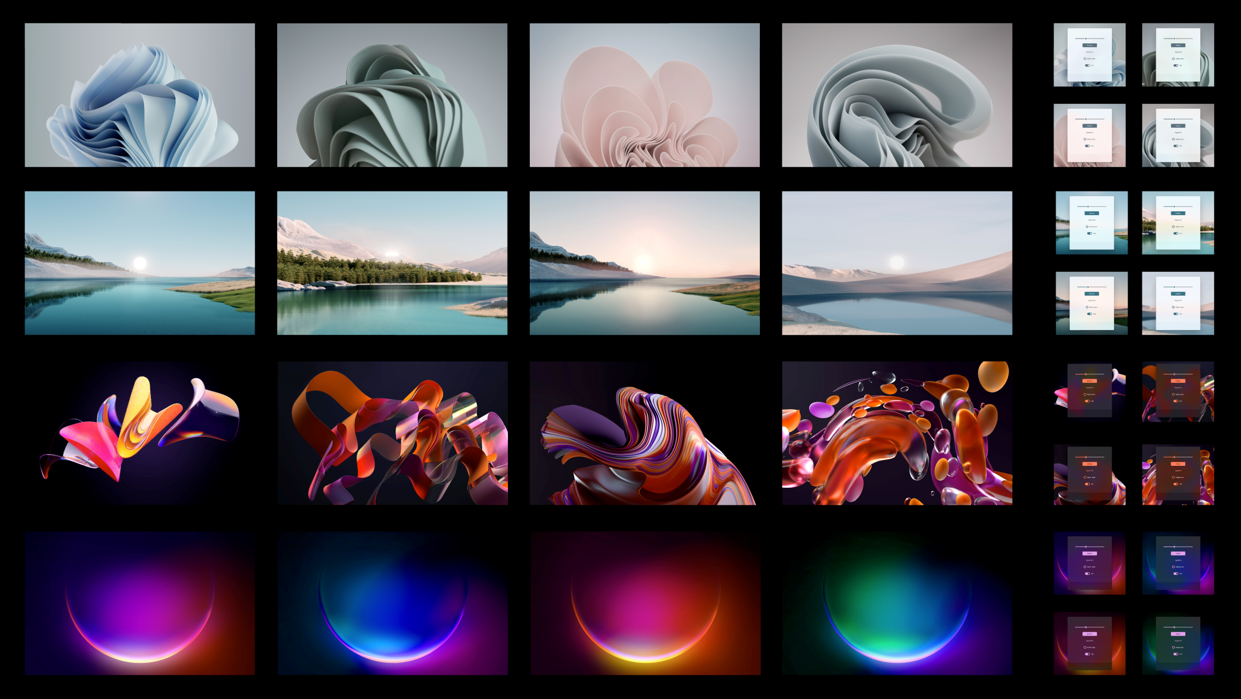The width and height of the screenshot is (1241, 699).
Task: Toggle the switch on the blue bloom preview
Action: click(x=1088, y=66)
